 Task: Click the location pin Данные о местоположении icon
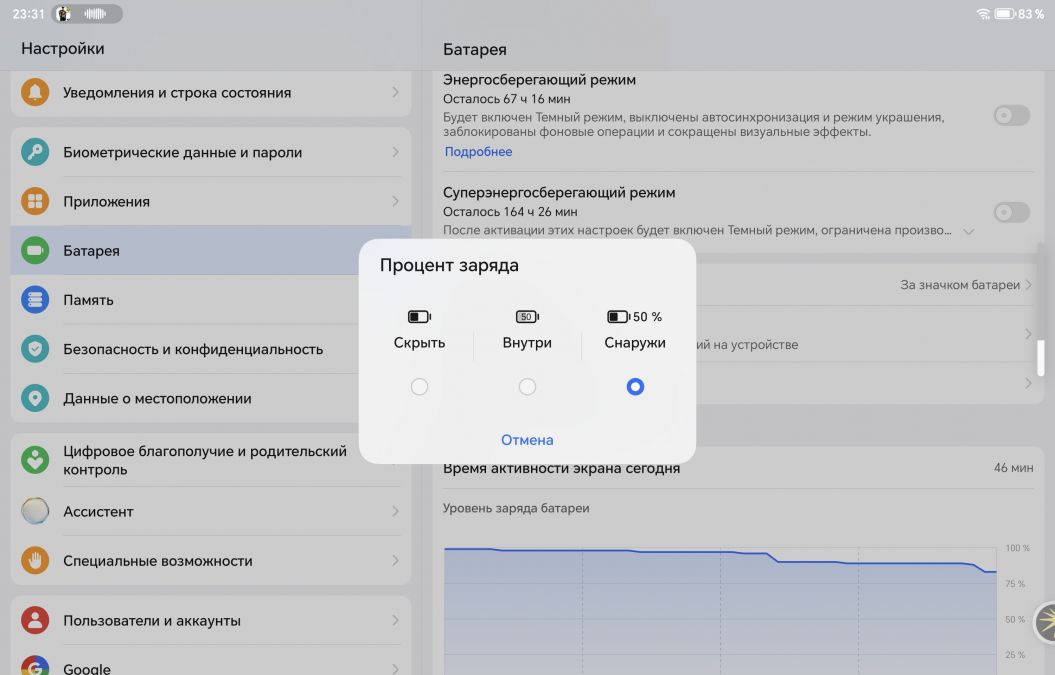coord(35,398)
